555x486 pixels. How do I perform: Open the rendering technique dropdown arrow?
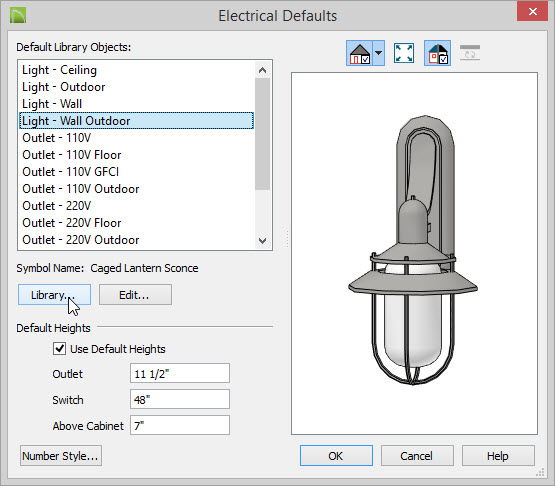378,53
